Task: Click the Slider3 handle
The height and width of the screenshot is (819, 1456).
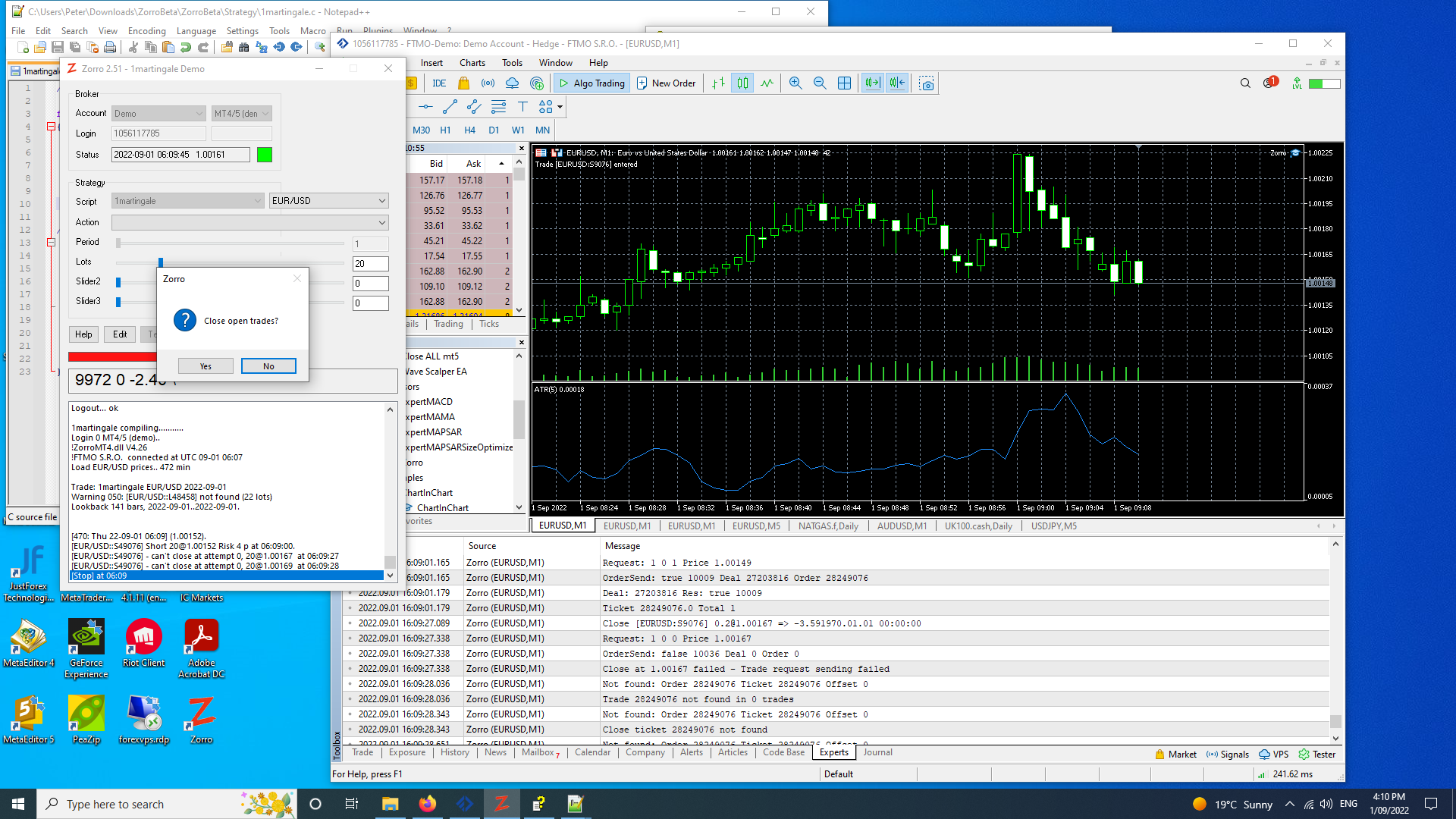Action: (x=118, y=302)
